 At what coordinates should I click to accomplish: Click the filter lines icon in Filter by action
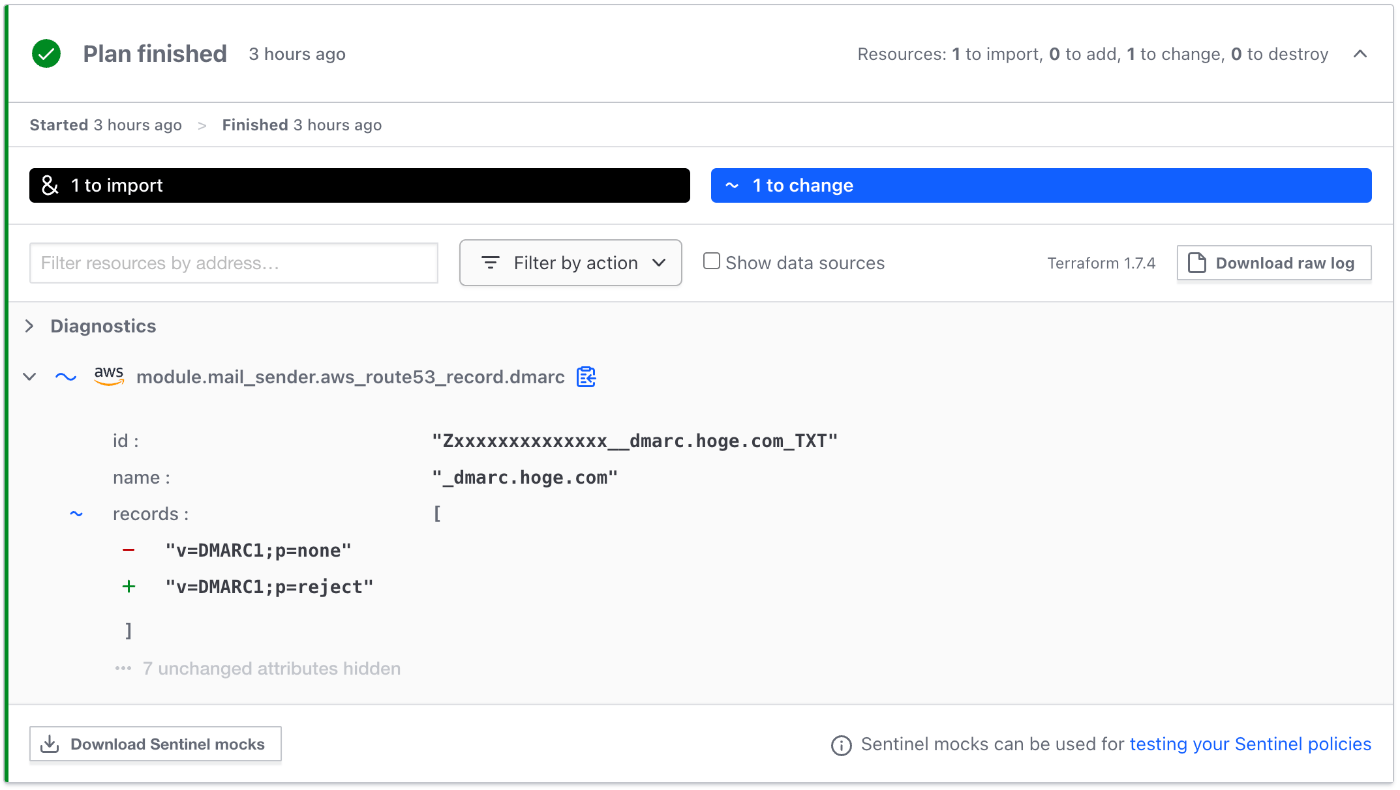(490, 263)
